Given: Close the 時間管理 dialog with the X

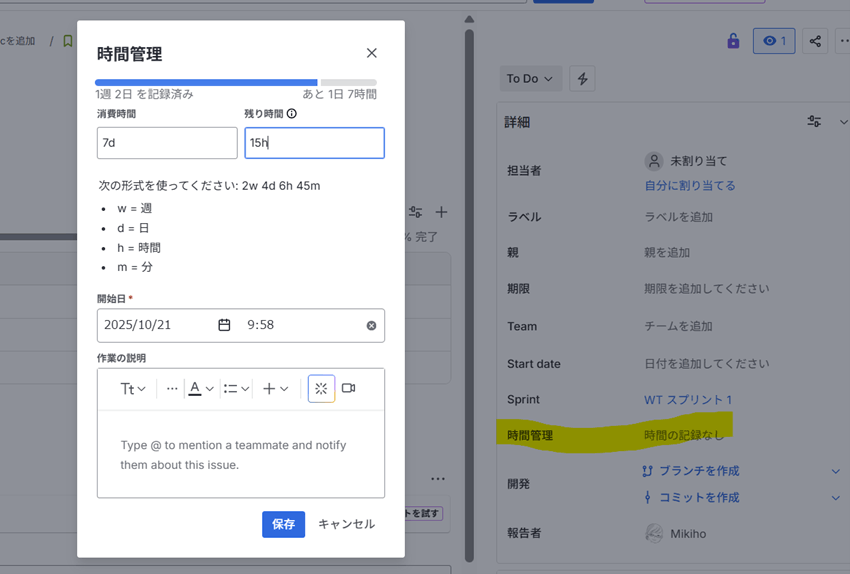Looking at the screenshot, I should (371, 53).
